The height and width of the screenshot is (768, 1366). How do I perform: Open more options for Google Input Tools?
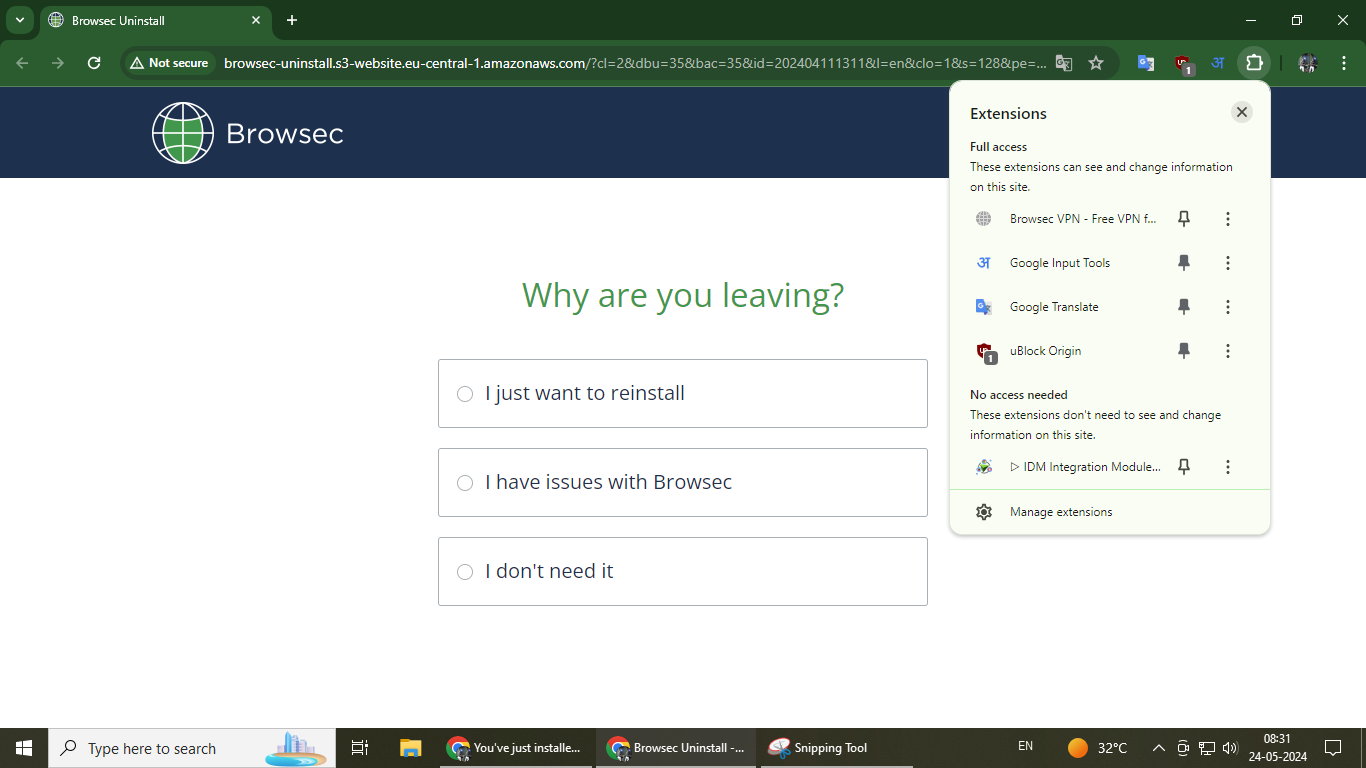point(1228,263)
